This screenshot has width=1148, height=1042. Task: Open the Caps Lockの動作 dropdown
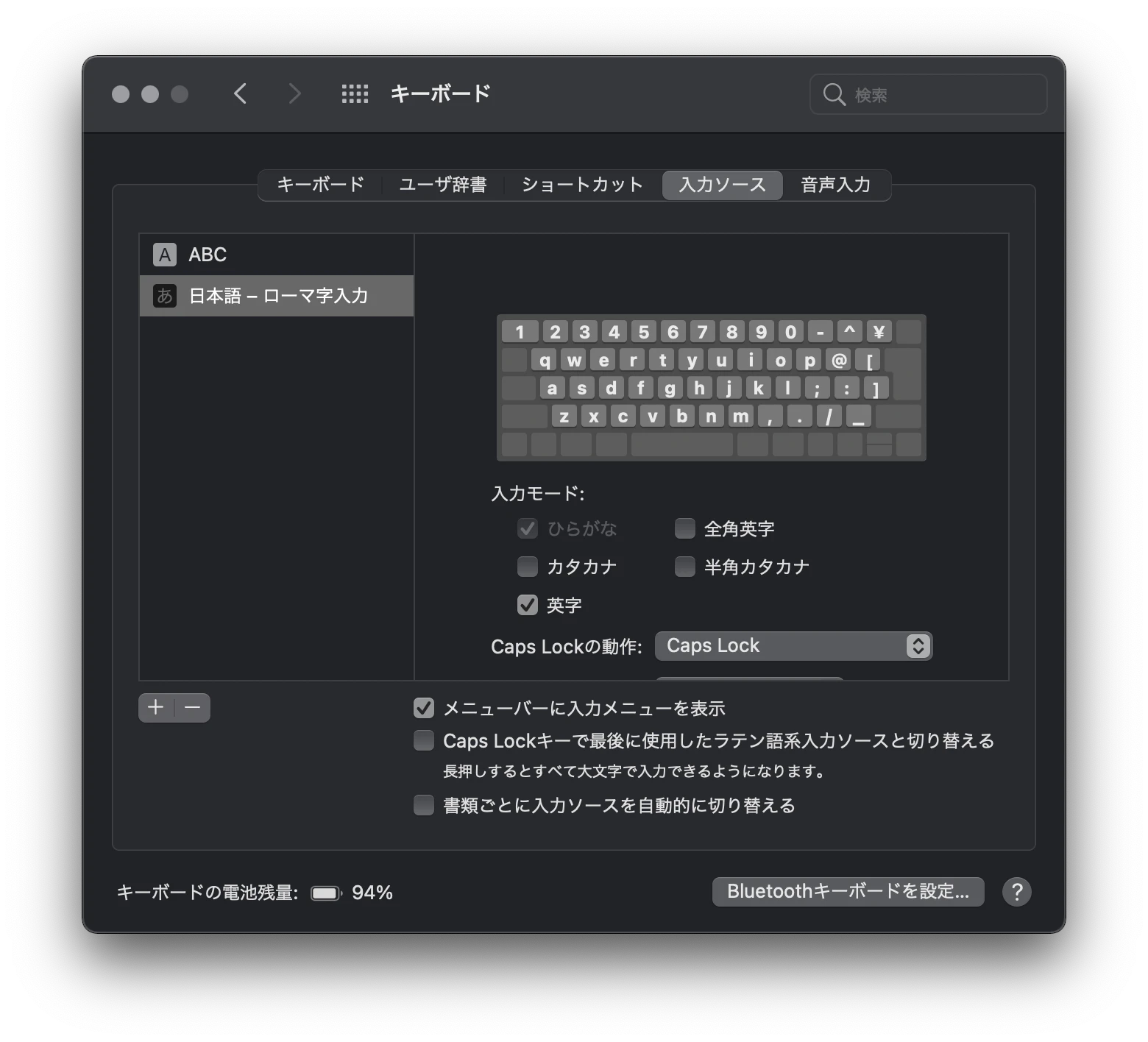click(793, 645)
